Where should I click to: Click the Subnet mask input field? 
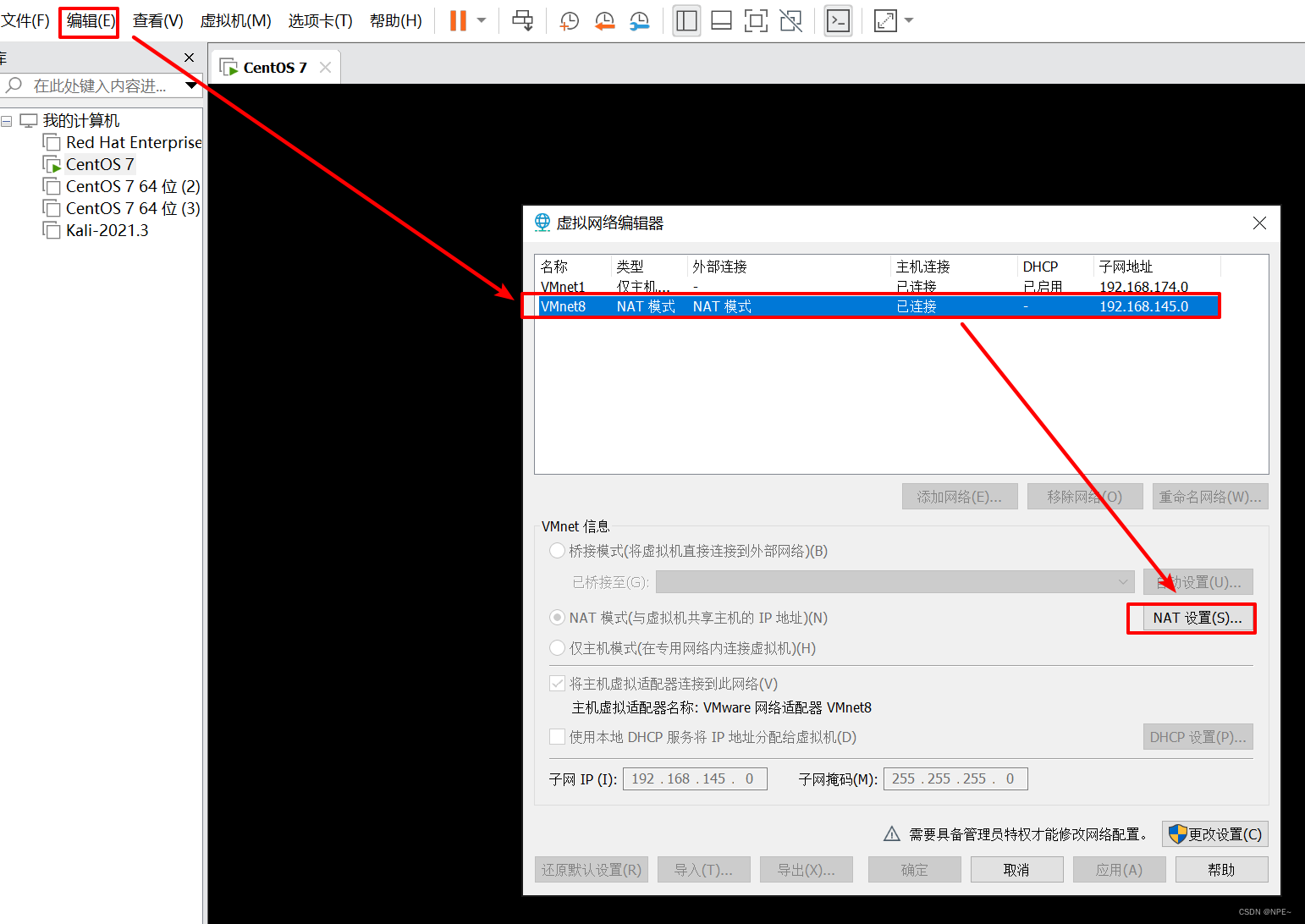coord(955,778)
